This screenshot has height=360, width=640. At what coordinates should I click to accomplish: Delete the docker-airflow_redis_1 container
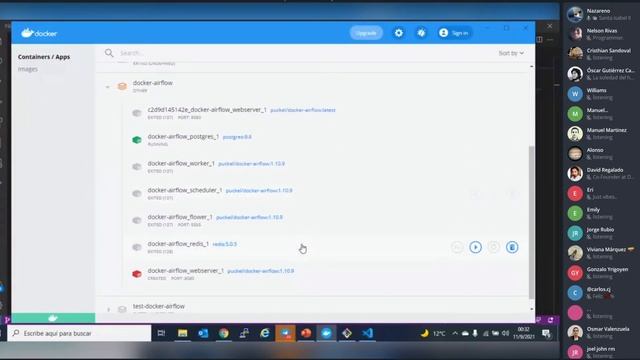[x=512, y=247]
